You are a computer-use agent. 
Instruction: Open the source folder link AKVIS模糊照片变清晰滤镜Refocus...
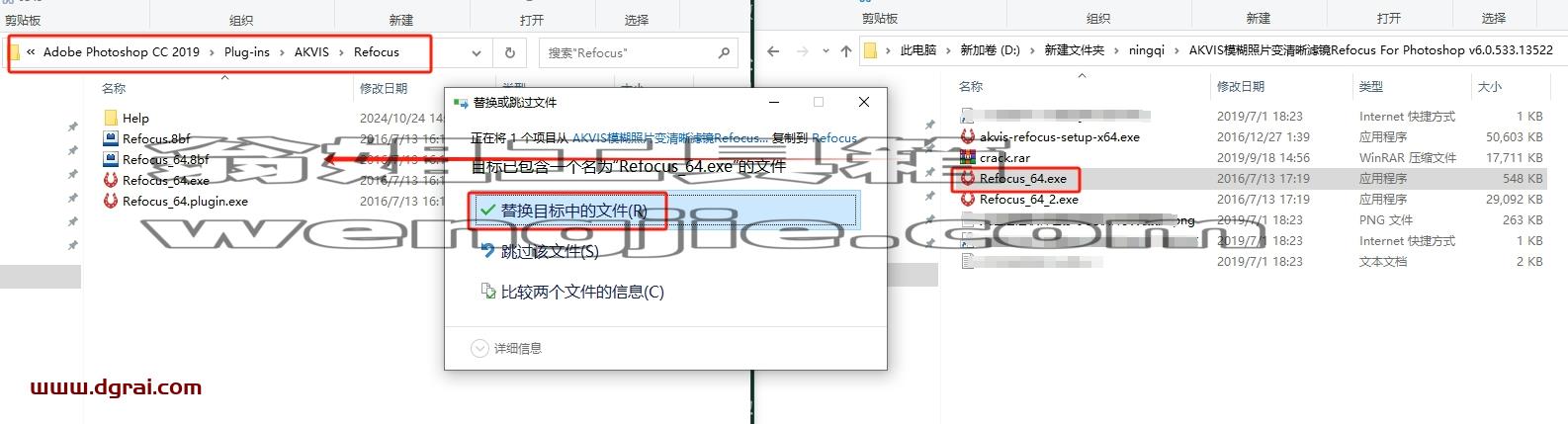(669, 138)
